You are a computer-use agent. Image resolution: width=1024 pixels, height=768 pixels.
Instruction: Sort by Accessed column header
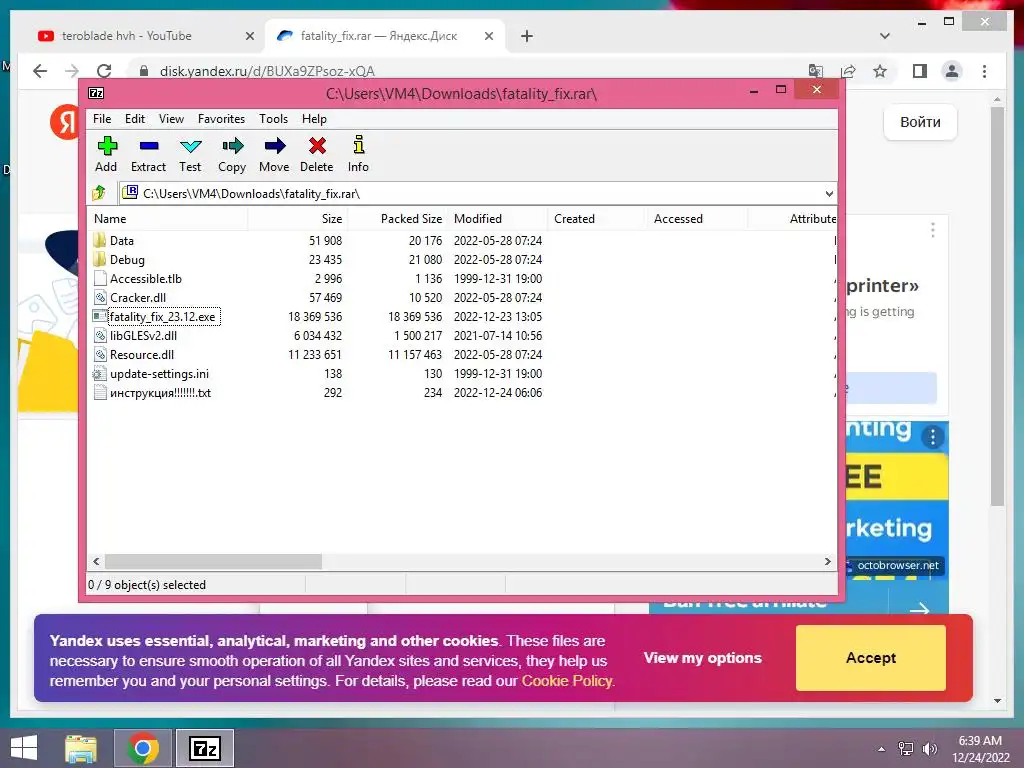(x=697, y=219)
